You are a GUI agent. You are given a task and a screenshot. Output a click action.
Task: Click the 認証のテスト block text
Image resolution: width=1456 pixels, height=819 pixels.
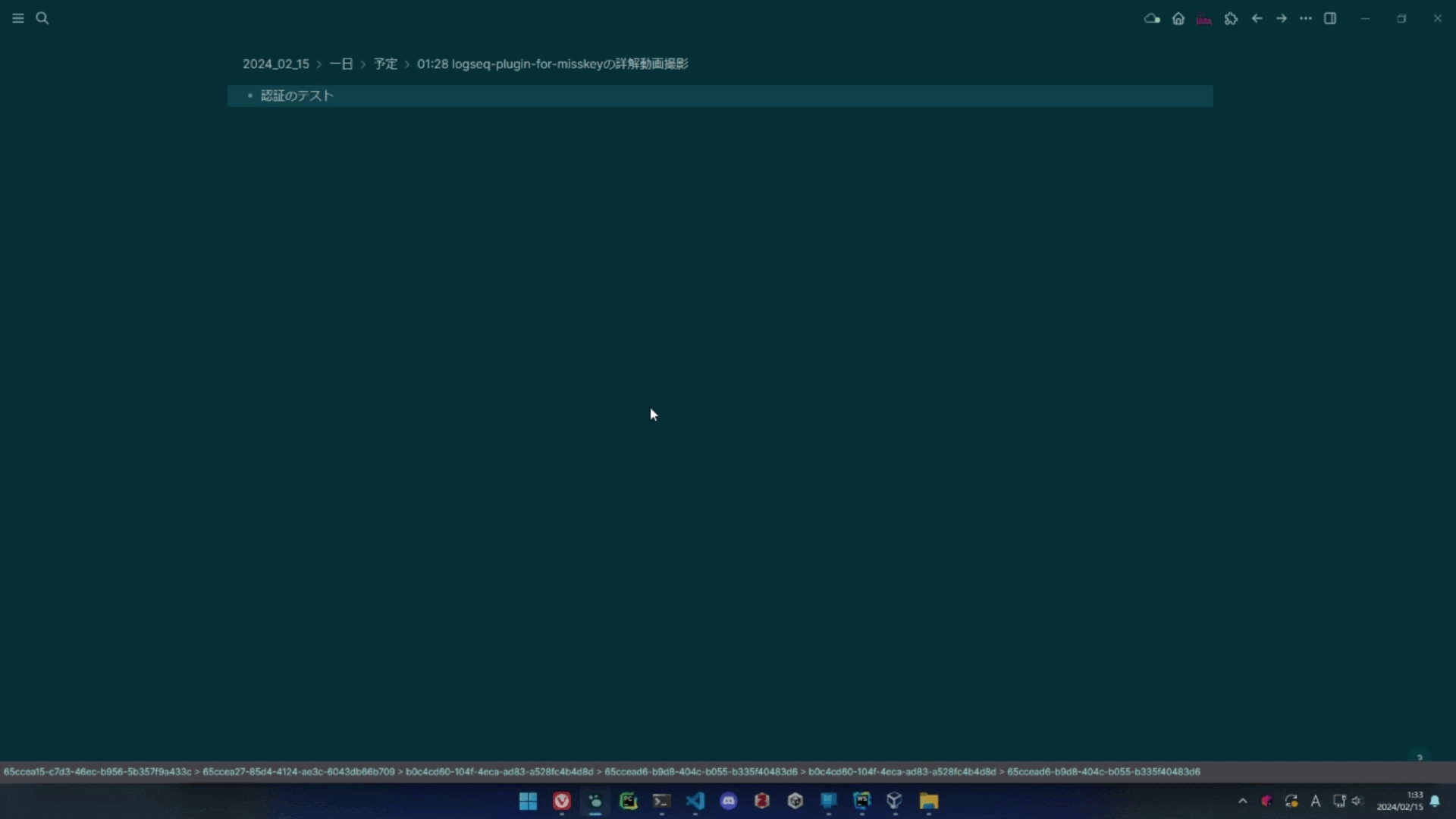click(297, 96)
